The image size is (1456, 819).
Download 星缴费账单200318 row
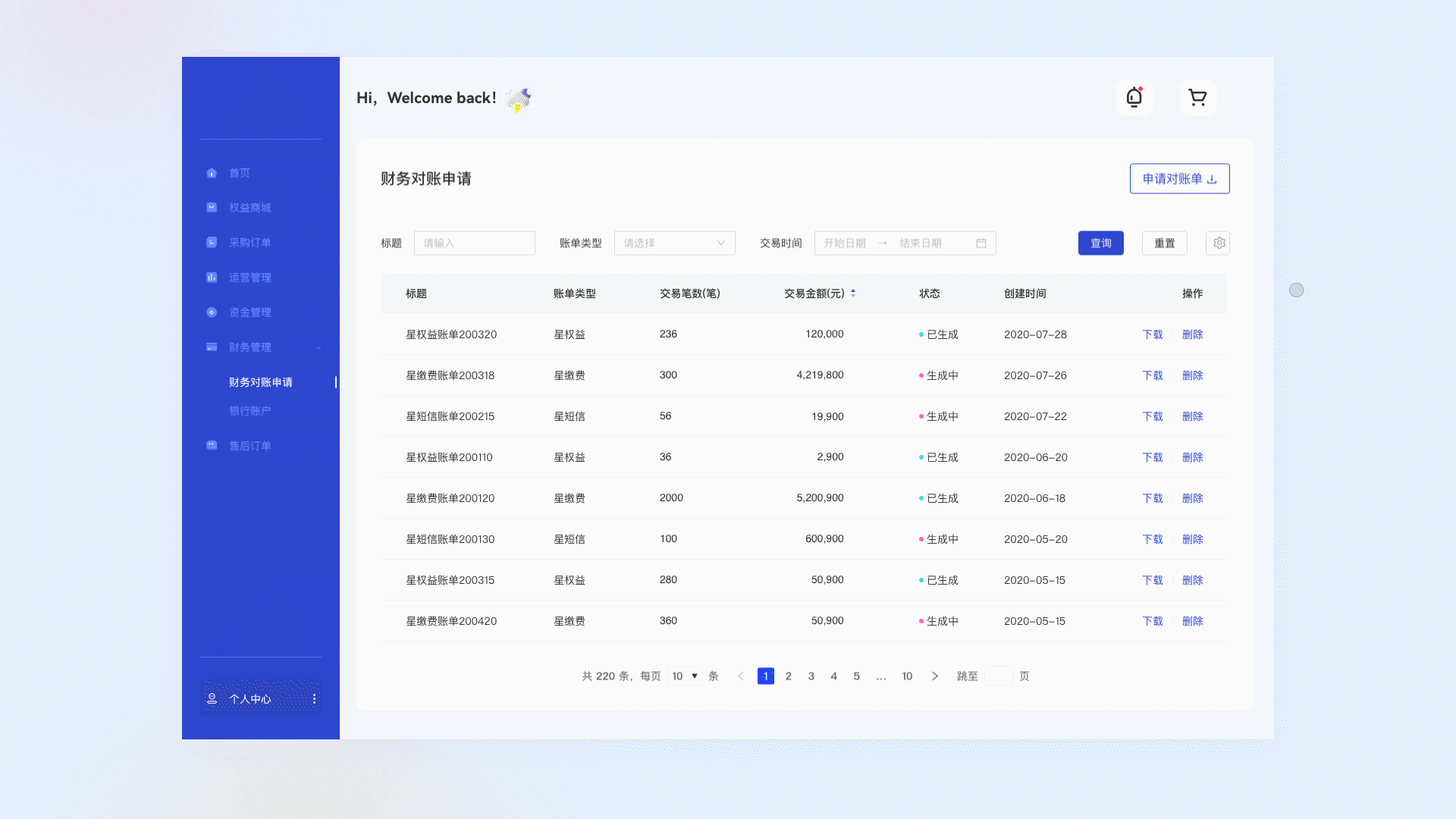point(1153,375)
